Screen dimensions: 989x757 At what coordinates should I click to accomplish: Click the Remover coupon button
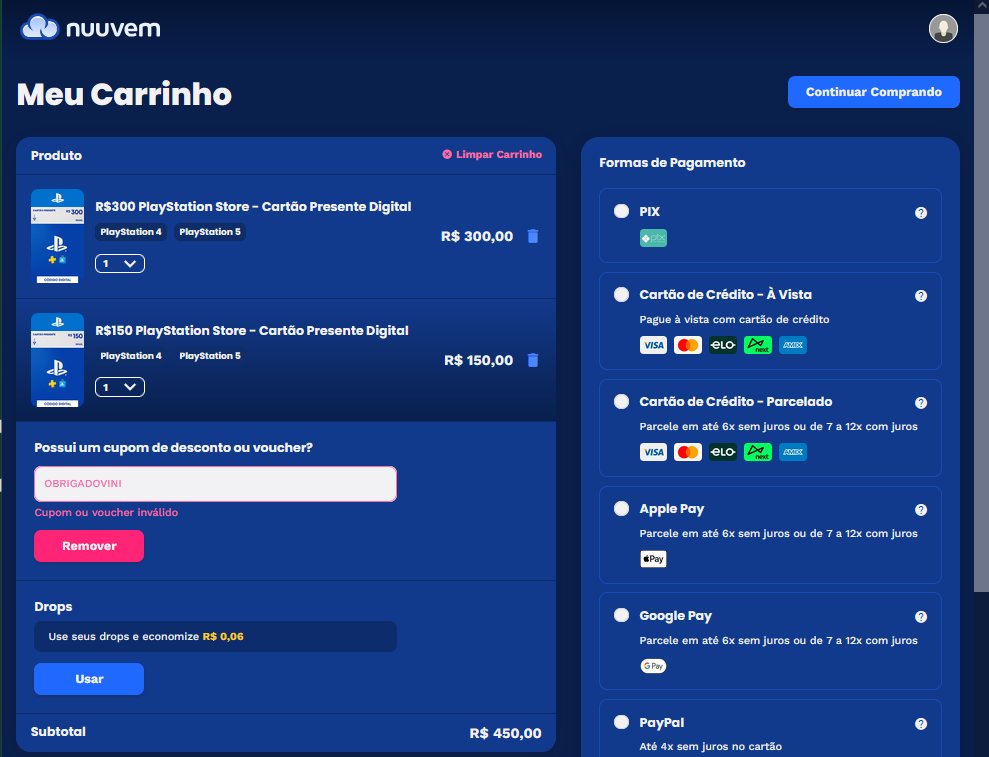tap(89, 546)
